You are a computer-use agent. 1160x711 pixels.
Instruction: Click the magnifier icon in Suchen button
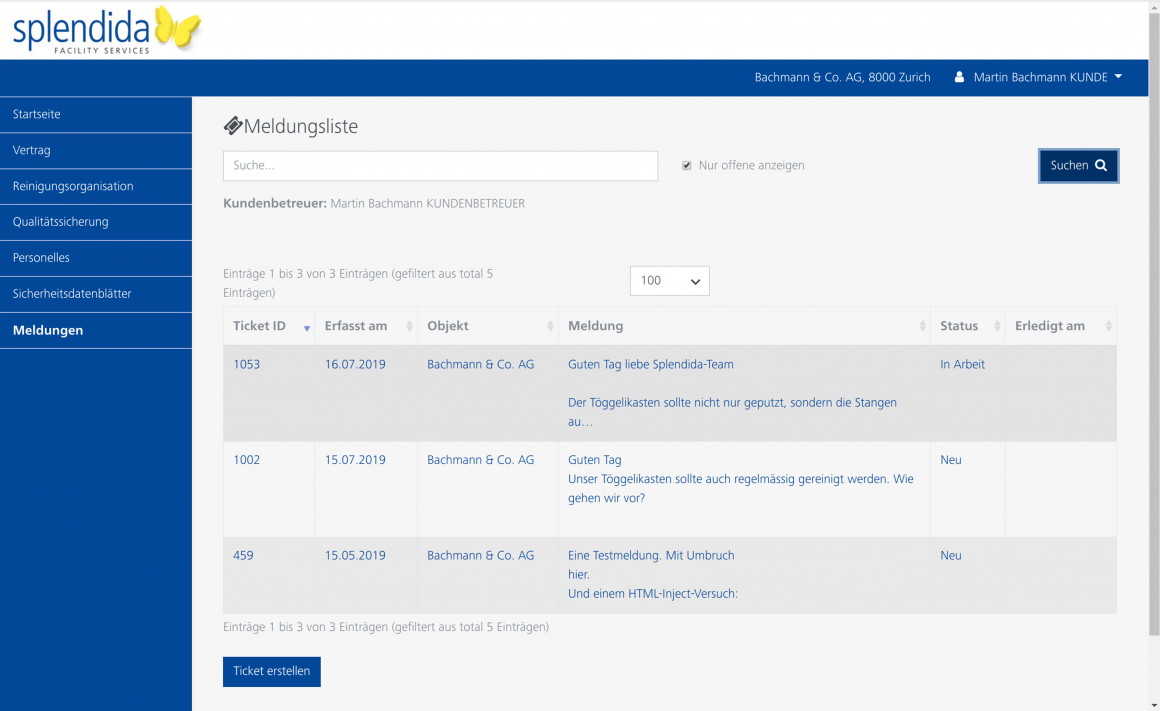pos(1101,166)
